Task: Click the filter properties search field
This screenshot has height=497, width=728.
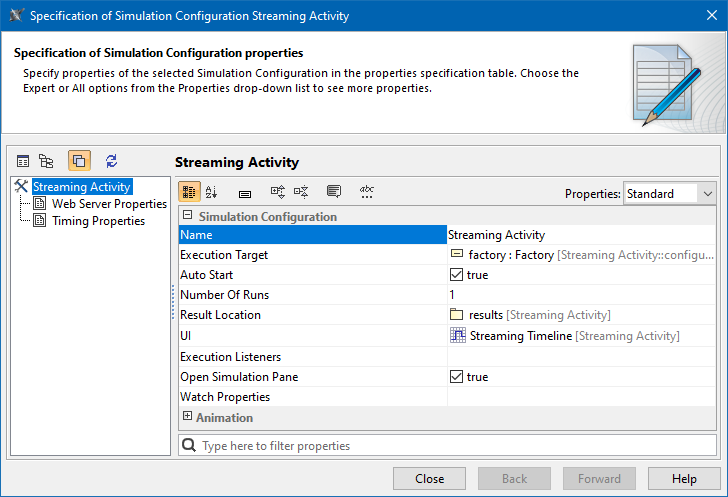Action: tap(450, 445)
